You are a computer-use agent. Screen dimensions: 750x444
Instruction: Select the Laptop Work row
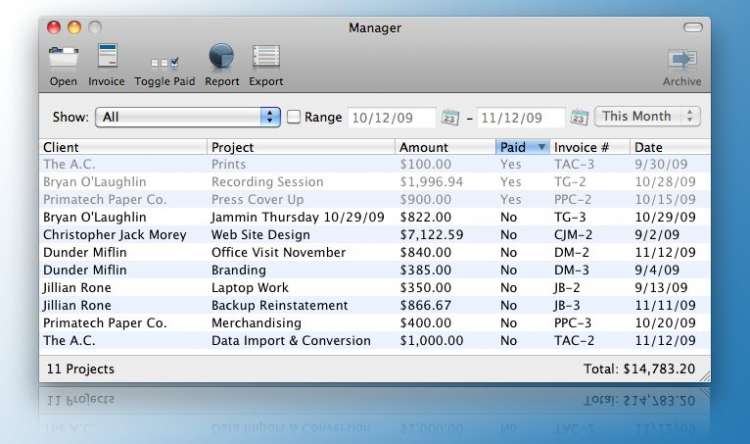click(375, 288)
